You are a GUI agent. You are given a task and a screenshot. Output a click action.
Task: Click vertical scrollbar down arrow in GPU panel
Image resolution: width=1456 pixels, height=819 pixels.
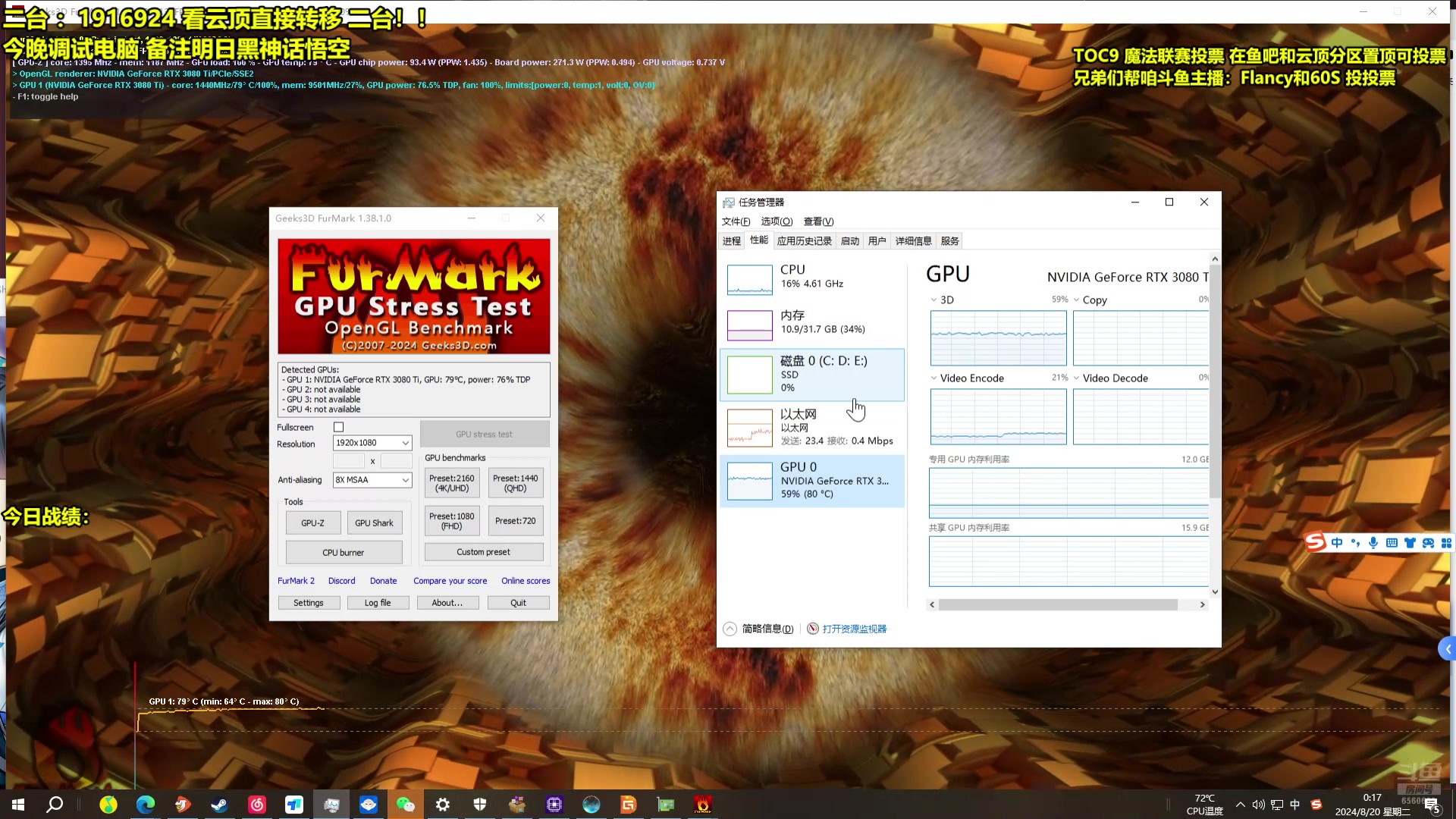[1215, 592]
